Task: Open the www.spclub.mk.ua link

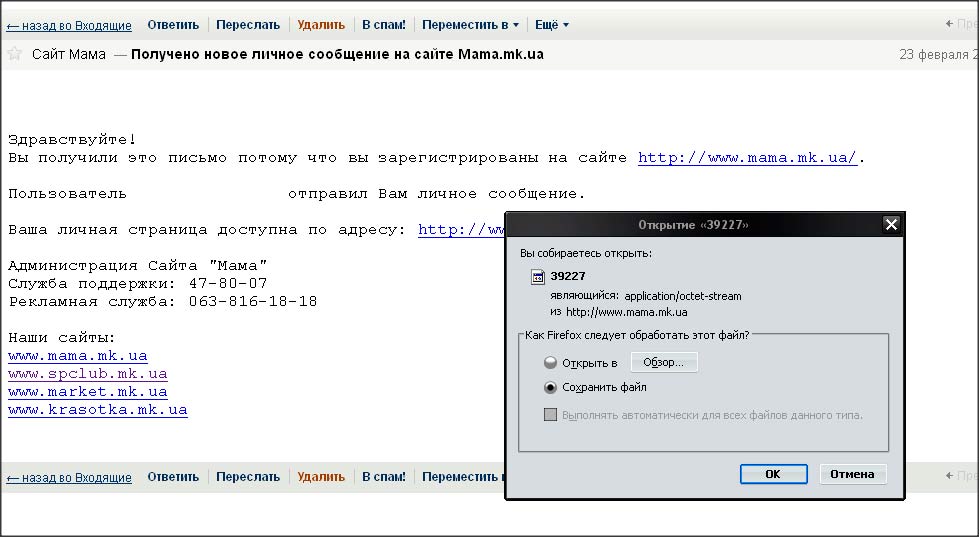Action: tap(87, 374)
